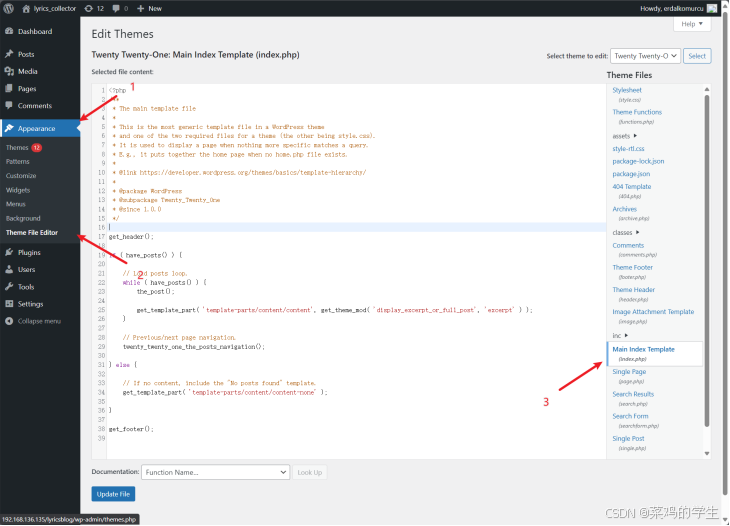
Task: Open the 404 Template file
Action: pyautogui.click(x=632, y=187)
